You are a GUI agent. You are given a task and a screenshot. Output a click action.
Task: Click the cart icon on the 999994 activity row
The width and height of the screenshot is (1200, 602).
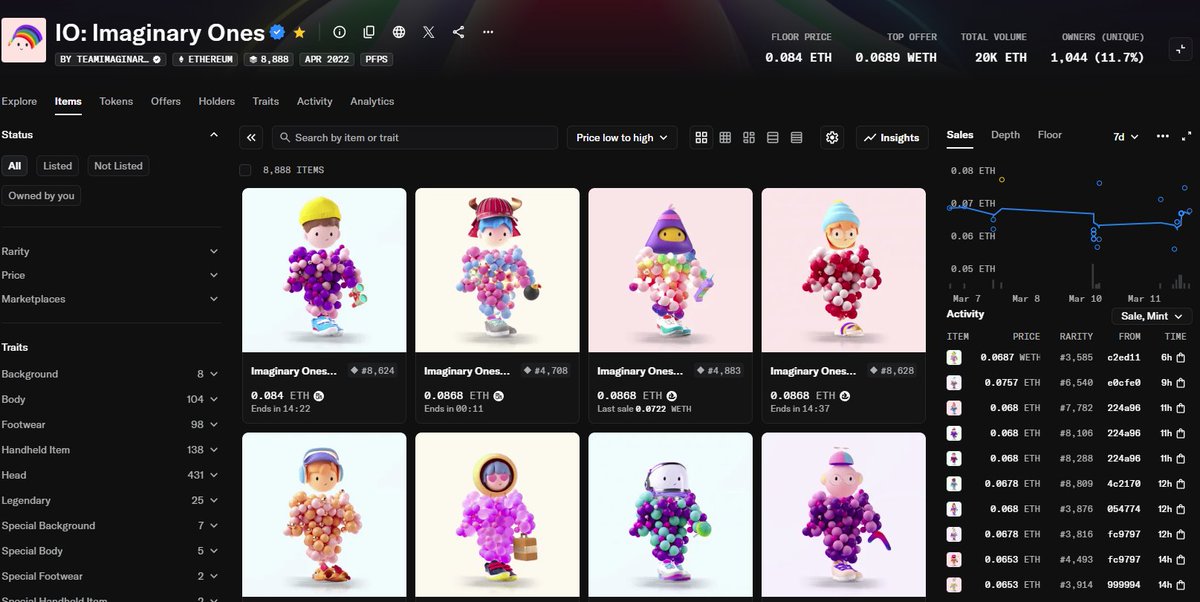(x=1181, y=585)
